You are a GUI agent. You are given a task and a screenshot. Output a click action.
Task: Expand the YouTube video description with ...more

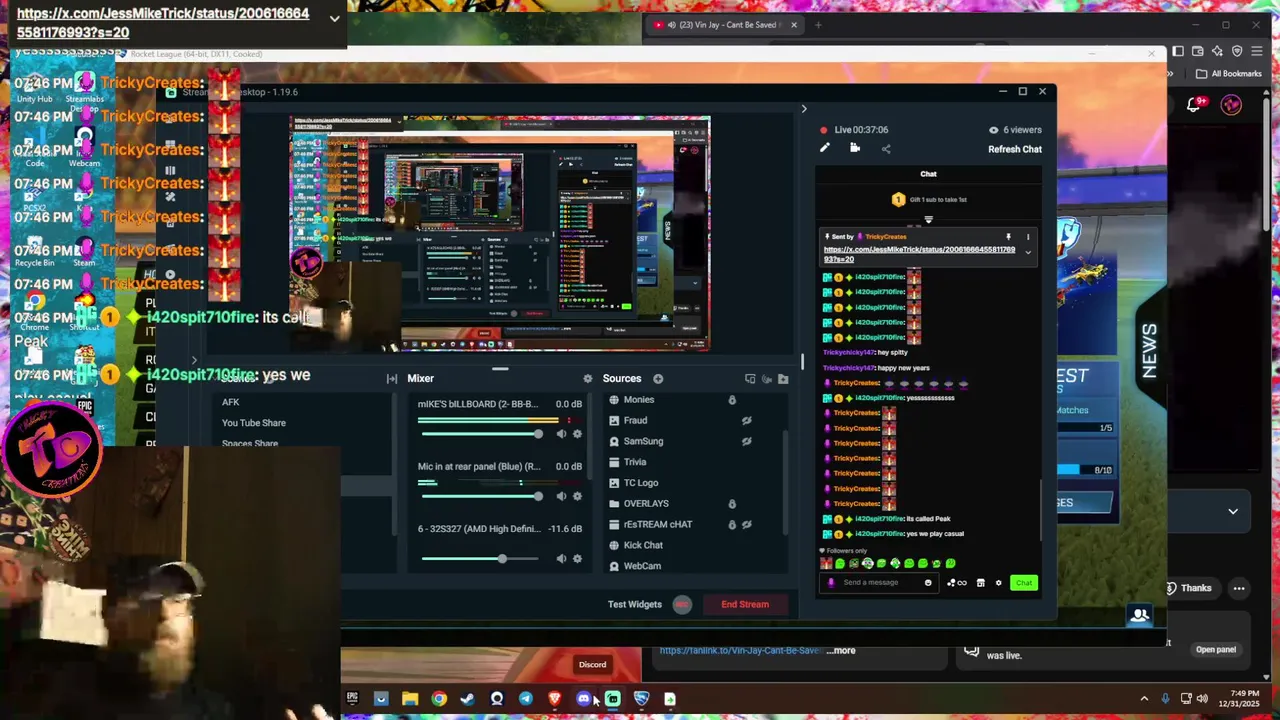tap(842, 651)
